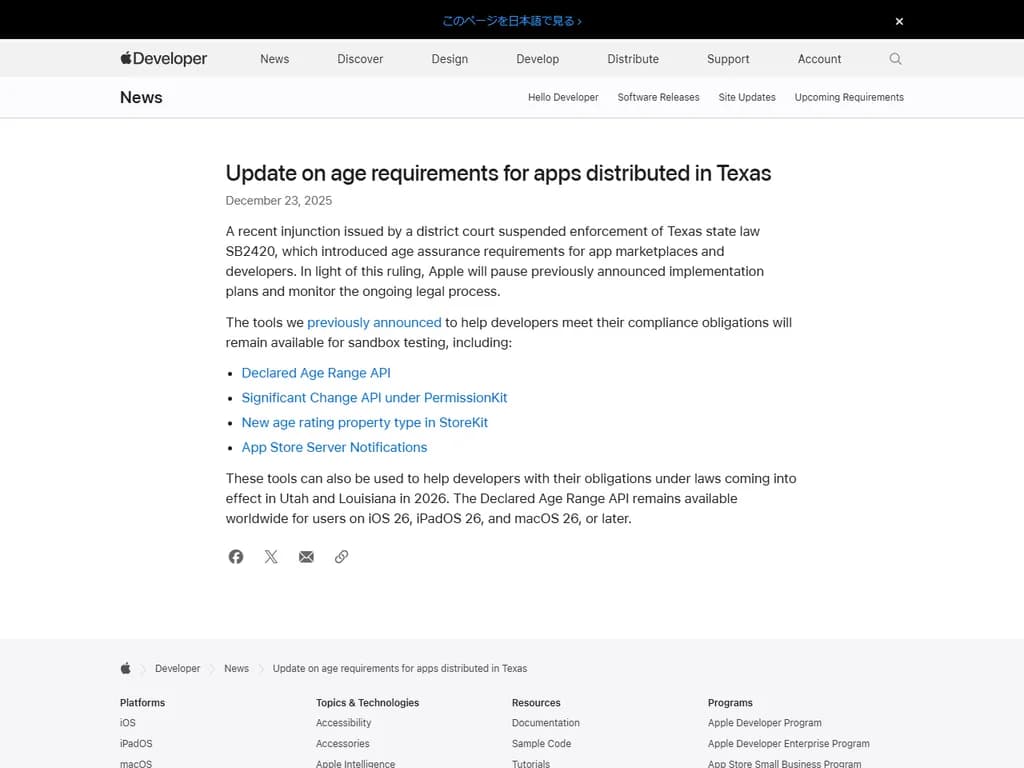
Task: Dismiss the Japanese language banner
Action: [899, 21]
